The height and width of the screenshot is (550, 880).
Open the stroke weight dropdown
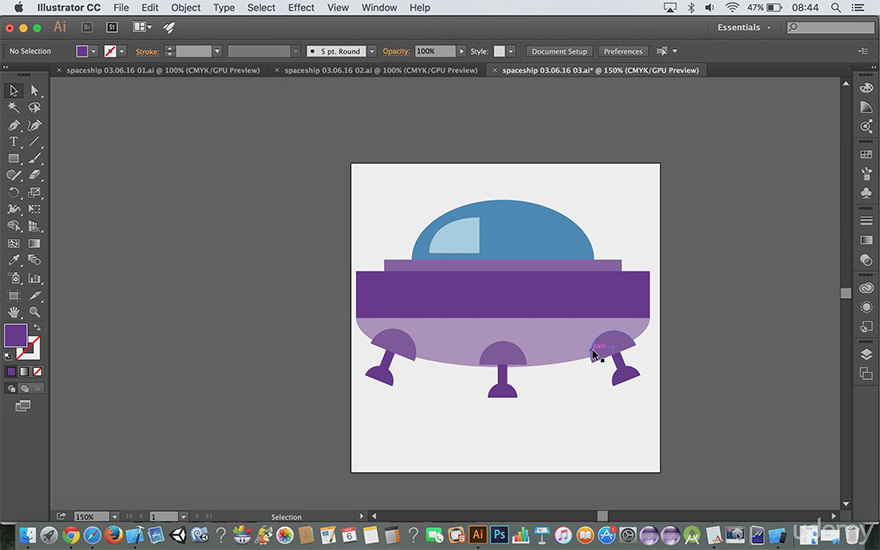217,51
